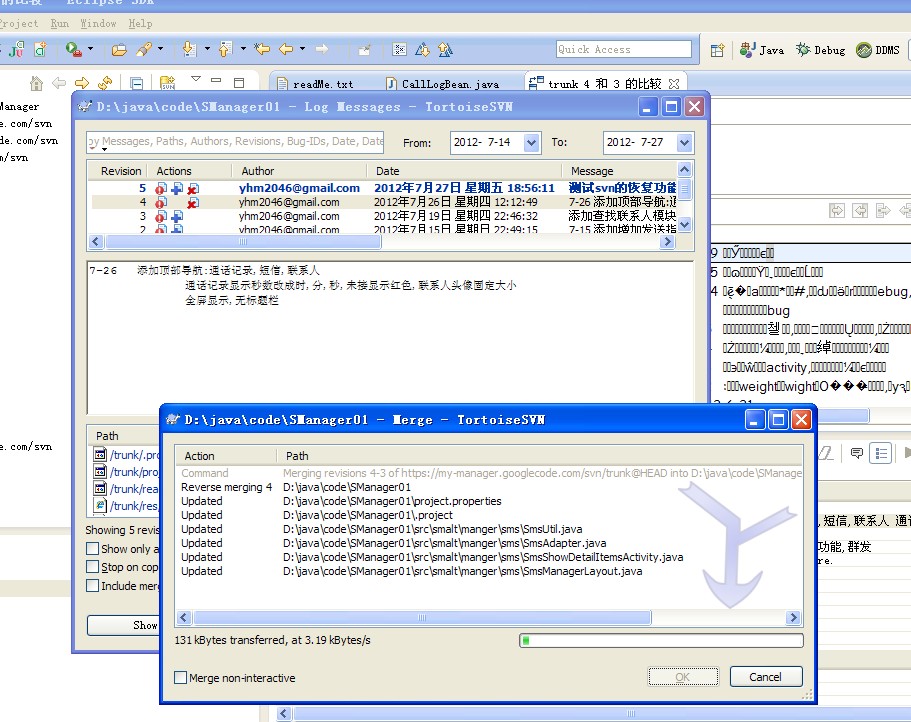Refresh the repositories view with the sync arrows
Image resolution: width=911 pixels, height=722 pixels.
tap(105, 83)
